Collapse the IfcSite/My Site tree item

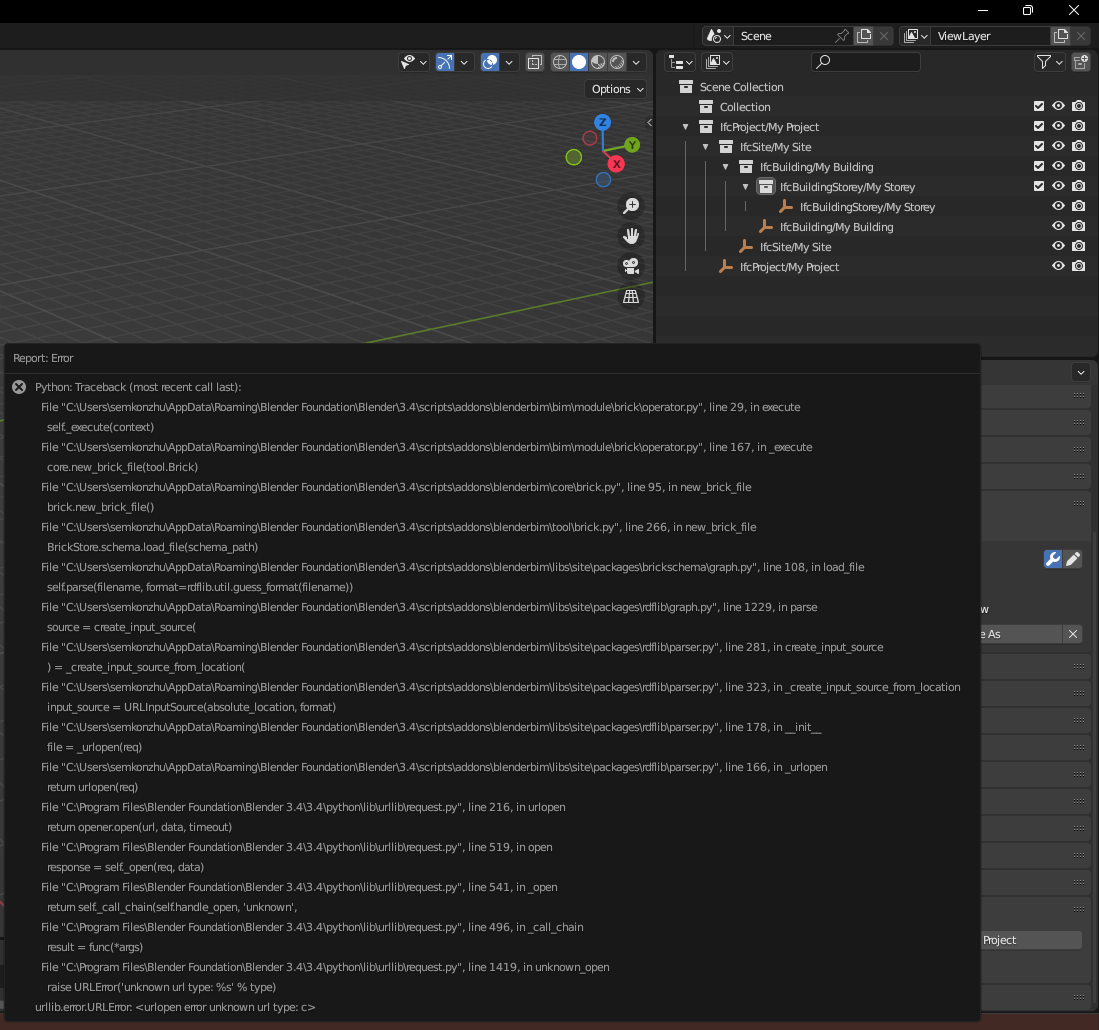click(705, 146)
